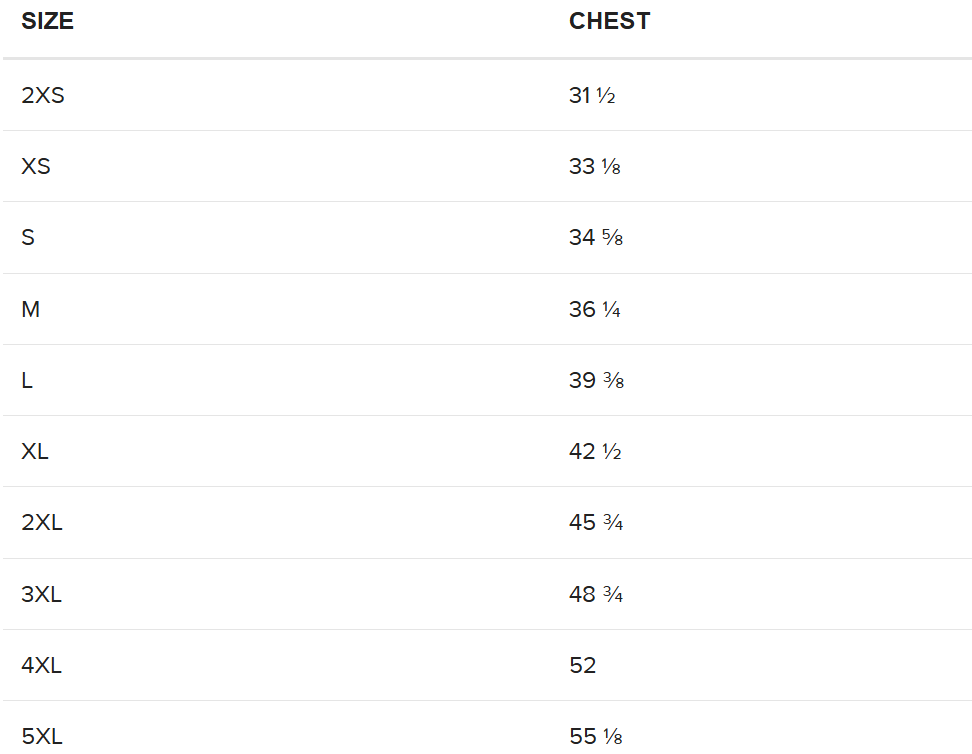The width and height of the screenshot is (972, 754).
Task: Select the 36 ¼ chest value
Action: tap(595, 310)
